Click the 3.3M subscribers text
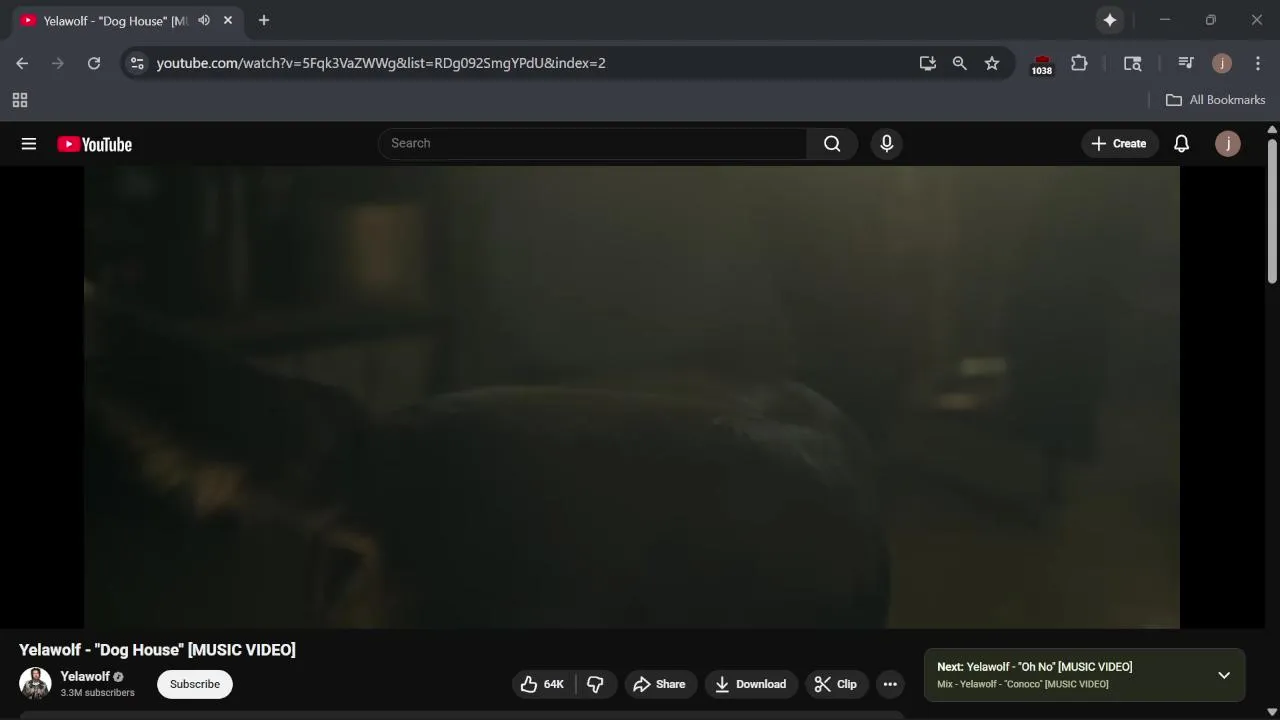The width and height of the screenshot is (1280, 720). click(97, 692)
